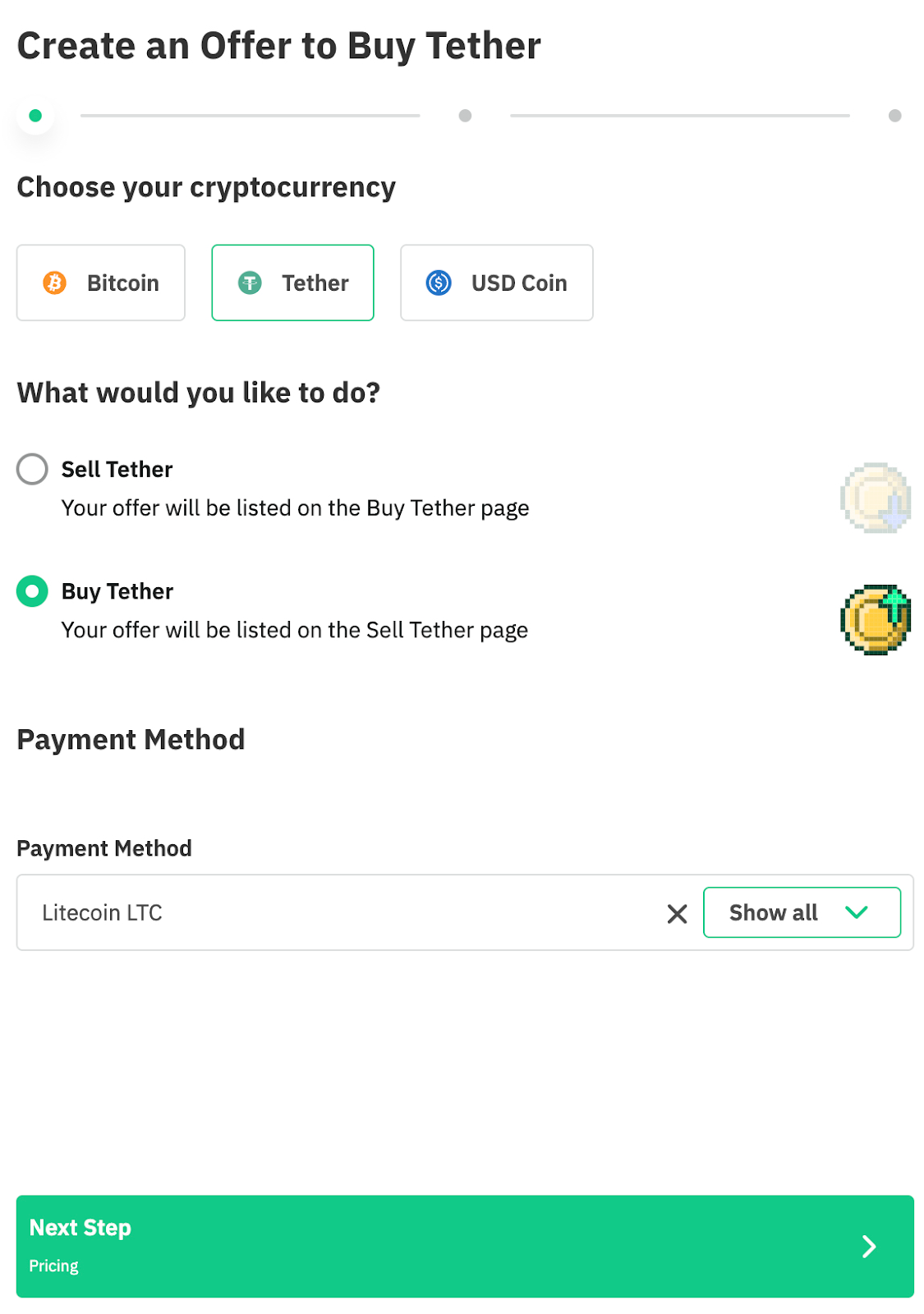Click the blue USD Coin logo icon
Viewport: 924px width, 1314px height.
439,283
